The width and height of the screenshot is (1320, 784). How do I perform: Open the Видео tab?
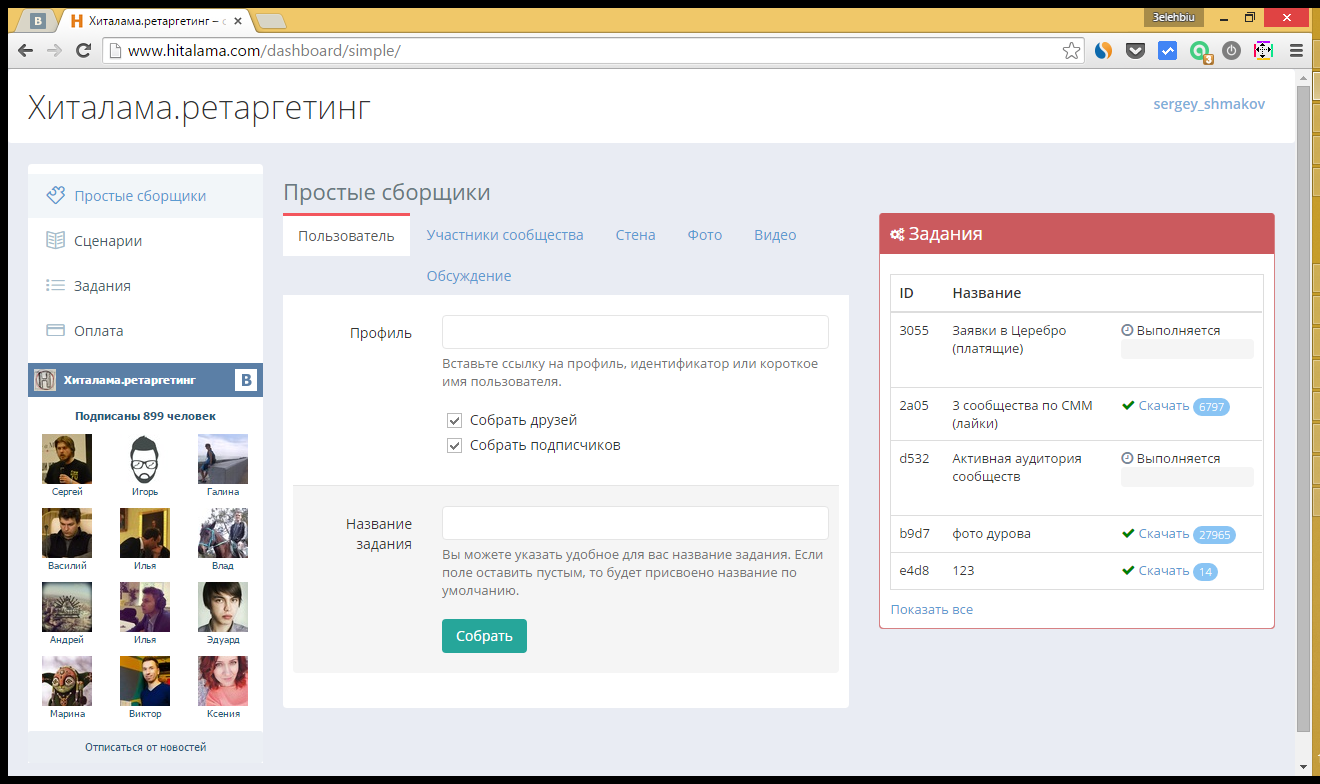(x=775, y=235)
